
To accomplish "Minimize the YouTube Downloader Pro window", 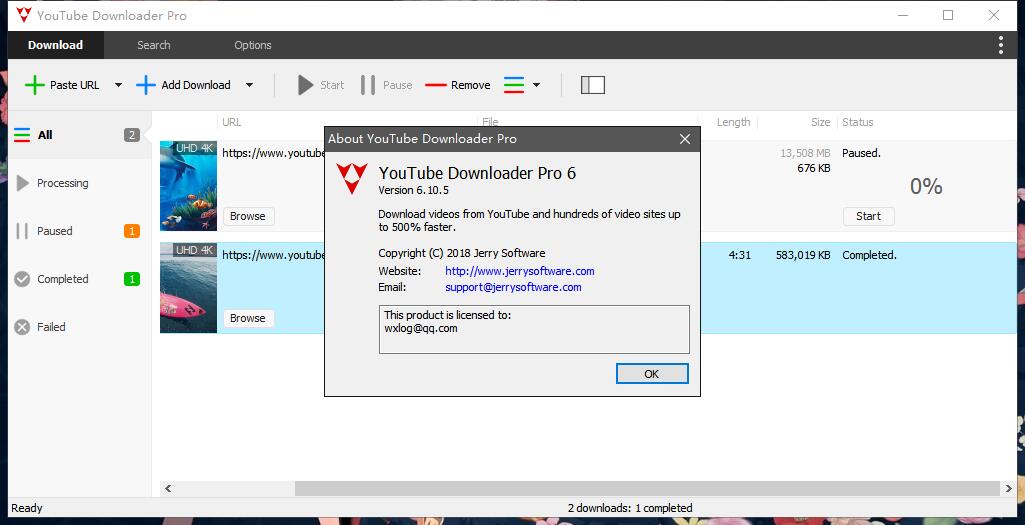I will pyautogui.click(x=903, y=15).
